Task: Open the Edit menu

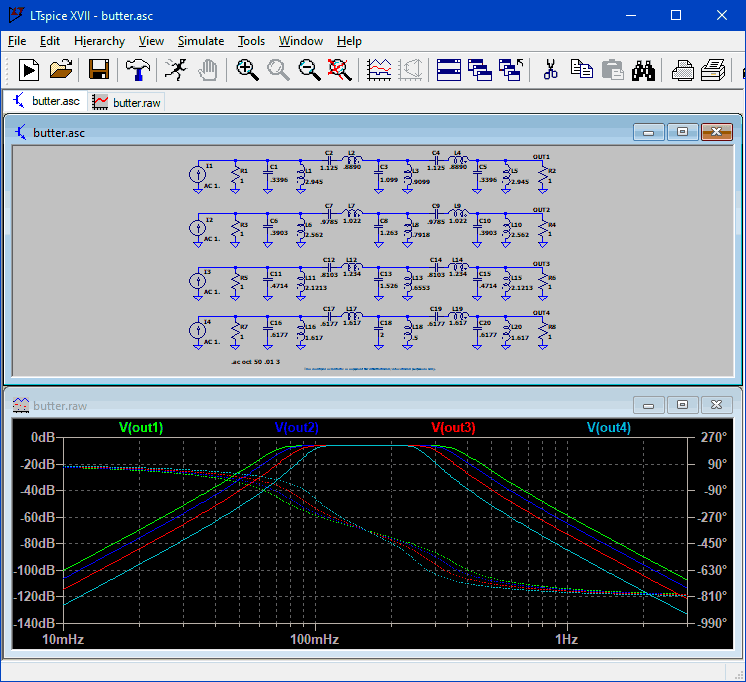Action: pos(50,41)
